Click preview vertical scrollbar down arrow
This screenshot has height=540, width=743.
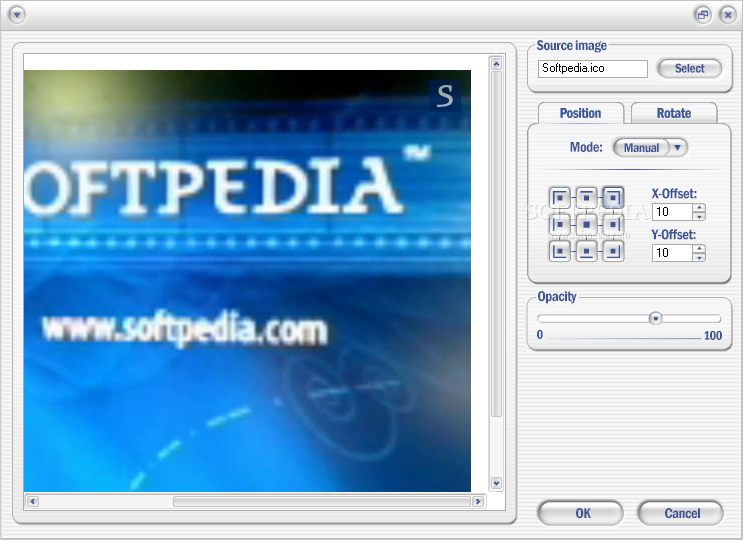click(496, 483)
